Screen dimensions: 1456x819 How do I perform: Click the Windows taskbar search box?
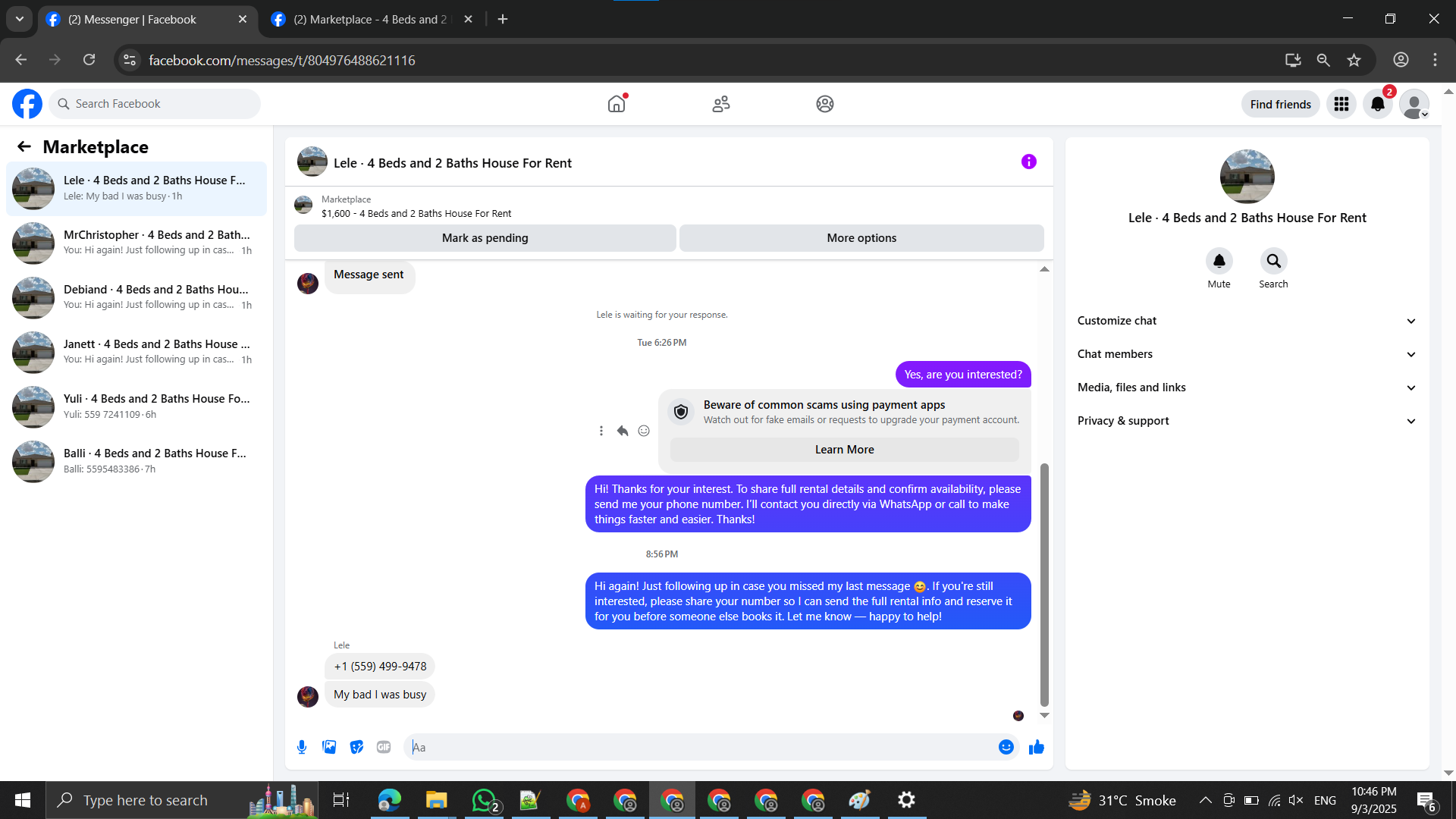click(x=182, y=800)
